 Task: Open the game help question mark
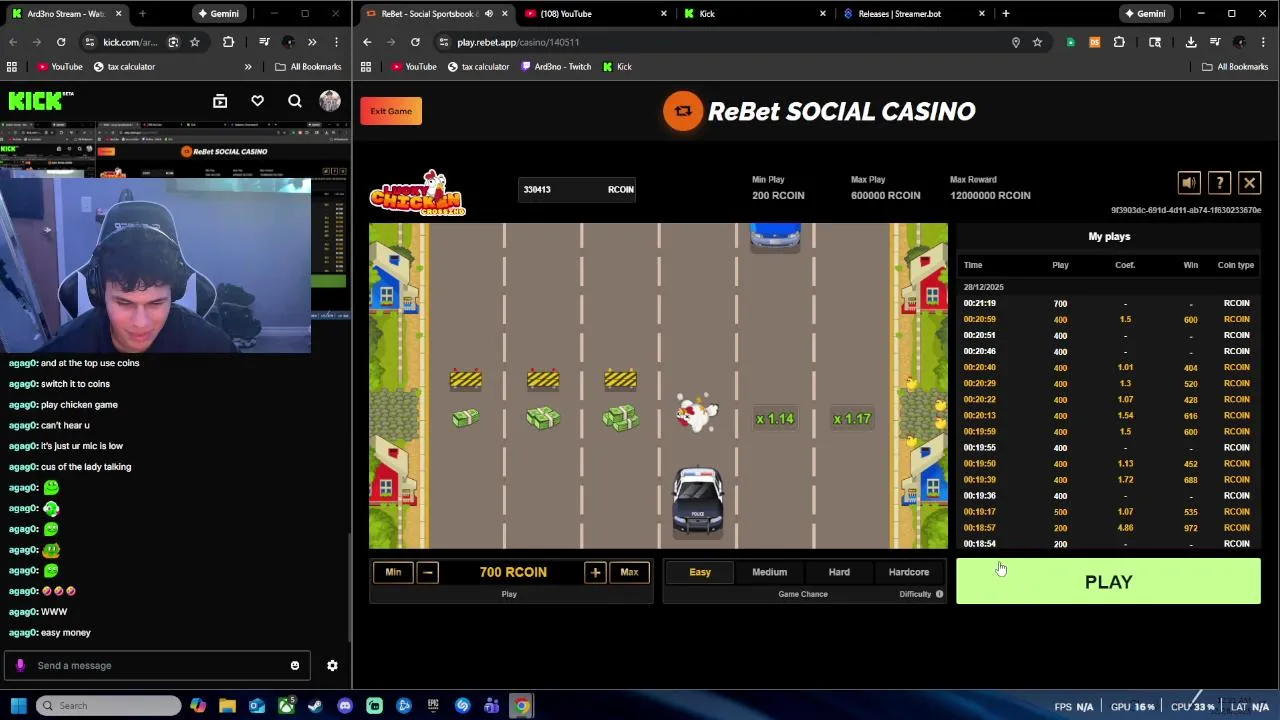tap(1219, 183)
